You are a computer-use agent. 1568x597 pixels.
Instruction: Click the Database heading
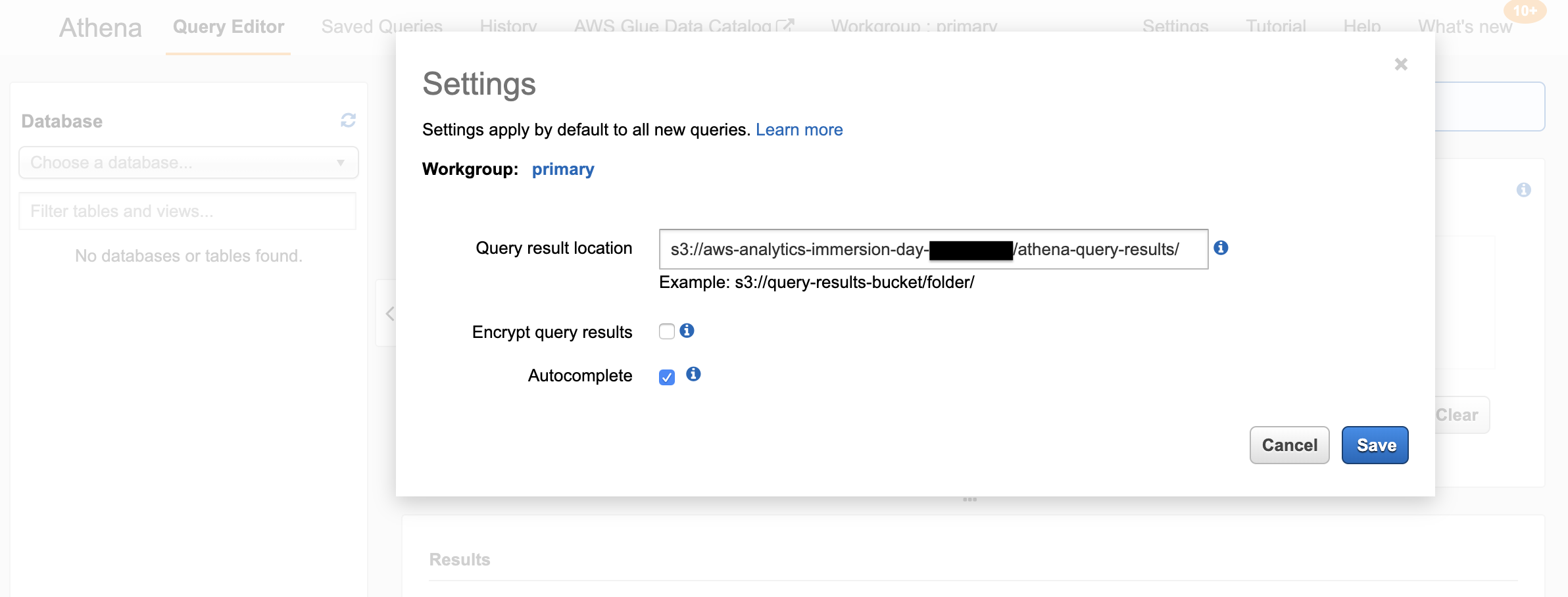click(62, 122)
